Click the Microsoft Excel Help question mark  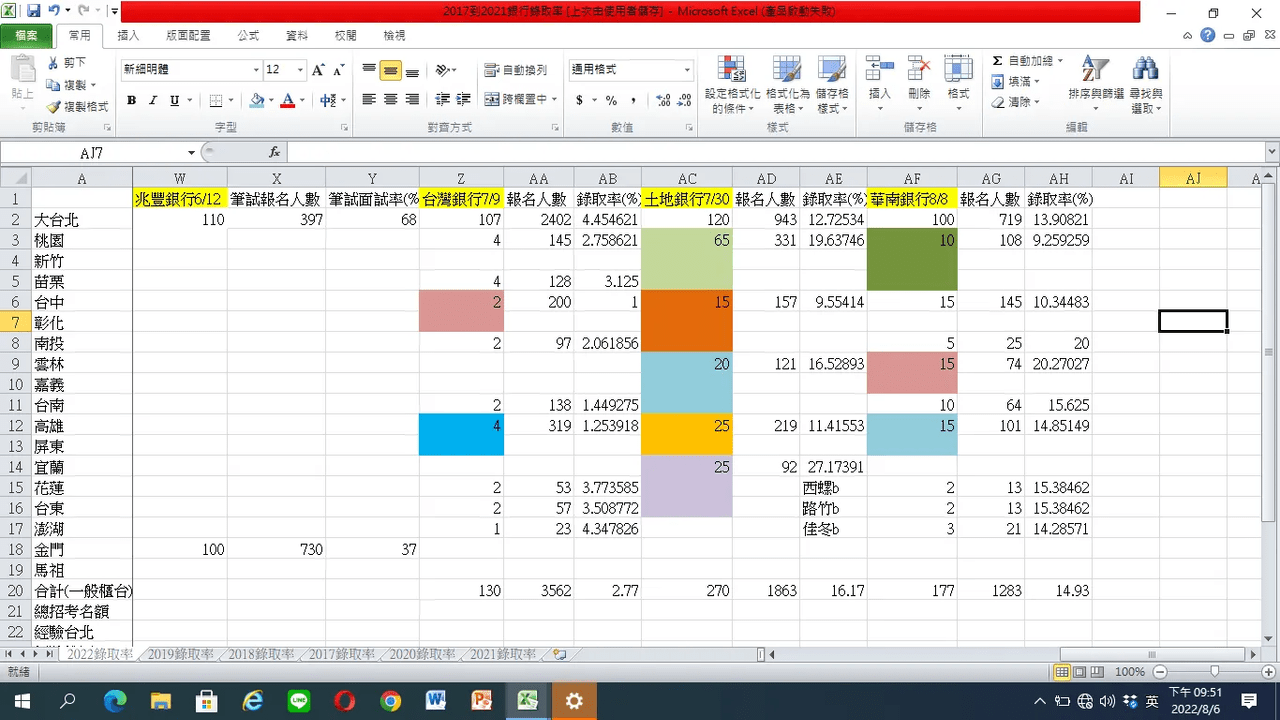pos(1208,35)
